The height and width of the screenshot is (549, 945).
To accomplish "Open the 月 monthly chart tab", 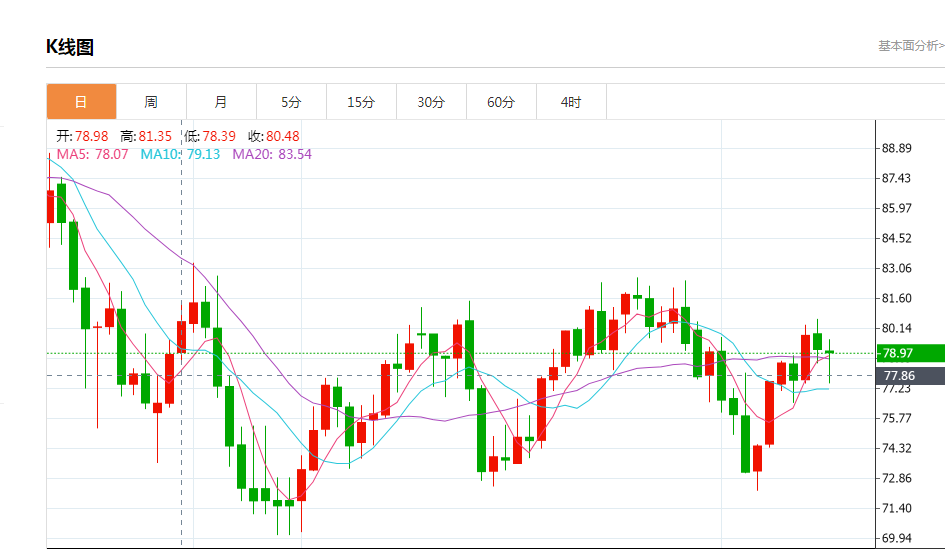I will click(x=221, y=102).
